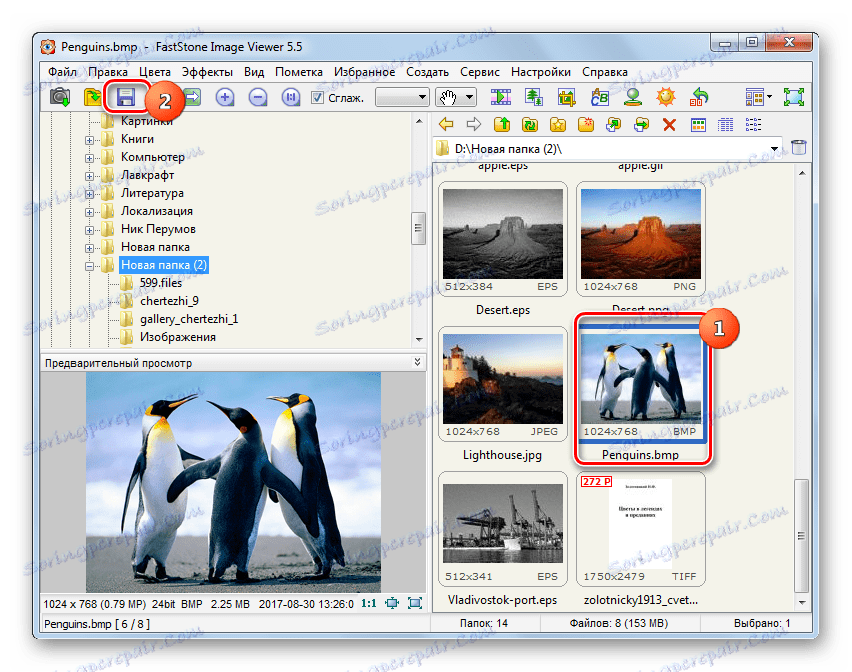852x672 pixels.
Task: Expand the Книги folder
Action: click(x=89, y=140)
